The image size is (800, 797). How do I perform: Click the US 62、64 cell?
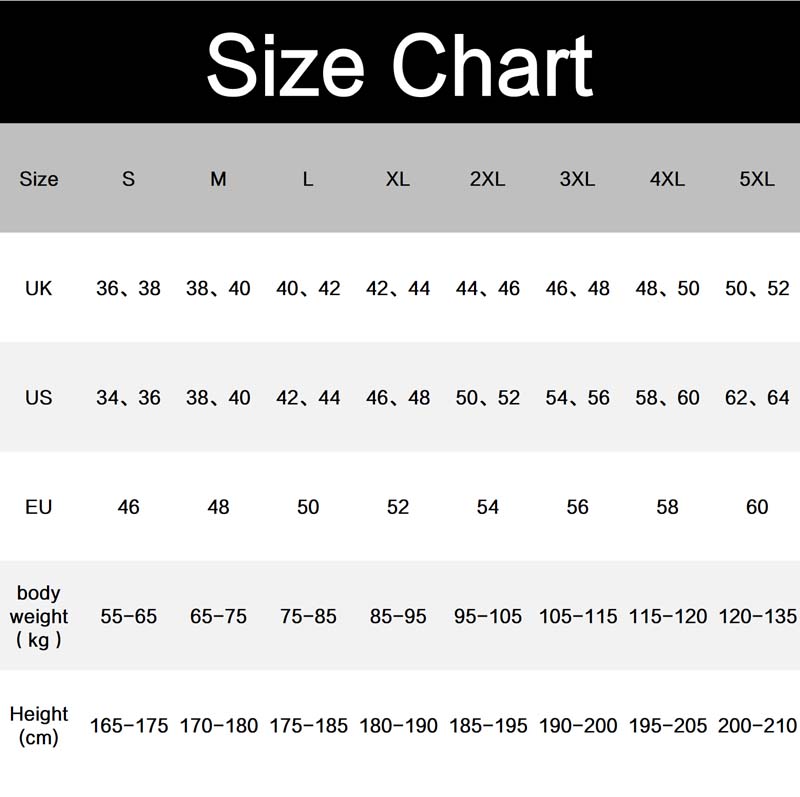coord(757,398)
